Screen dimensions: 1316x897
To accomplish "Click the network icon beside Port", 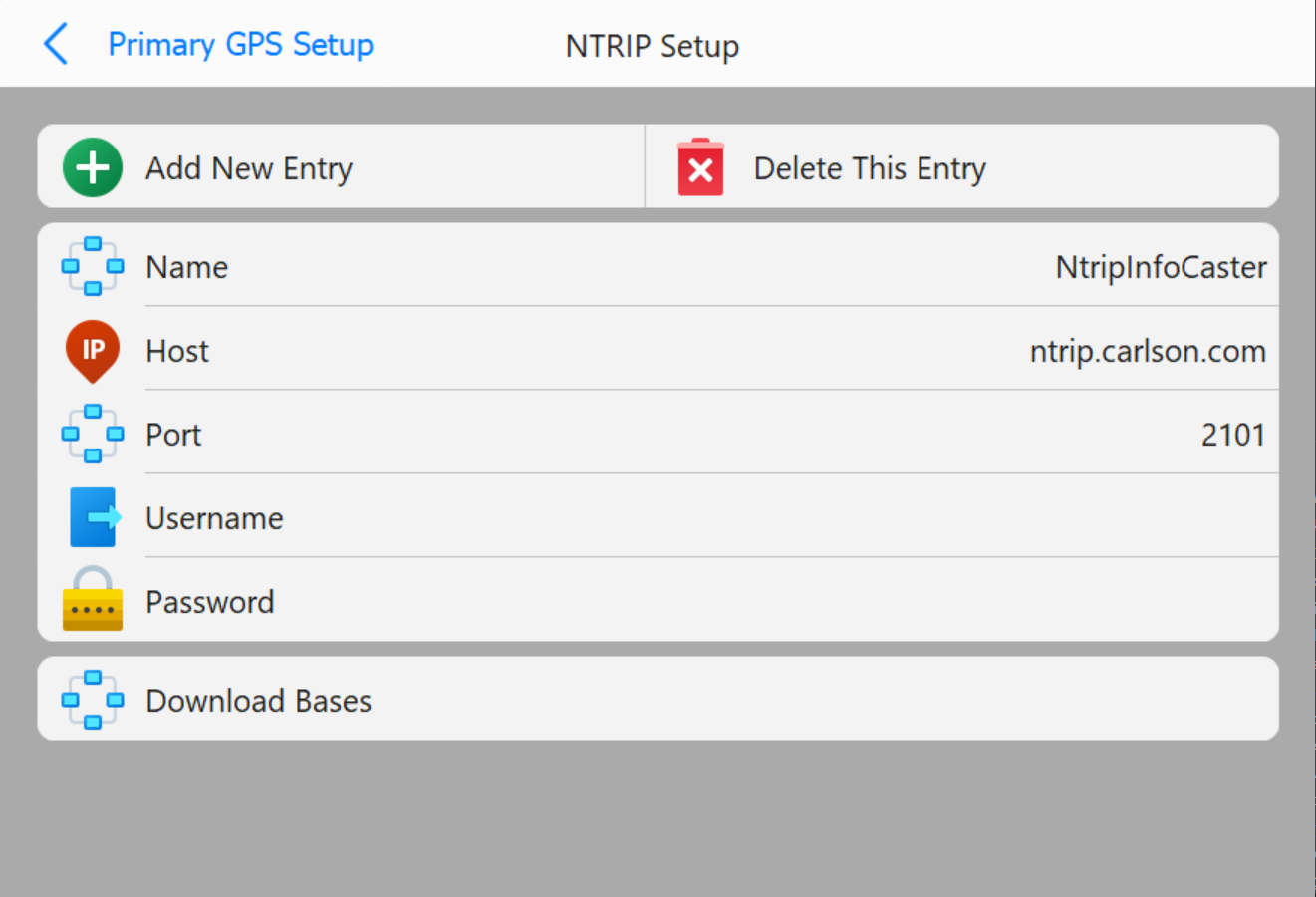I will point(93,434).
